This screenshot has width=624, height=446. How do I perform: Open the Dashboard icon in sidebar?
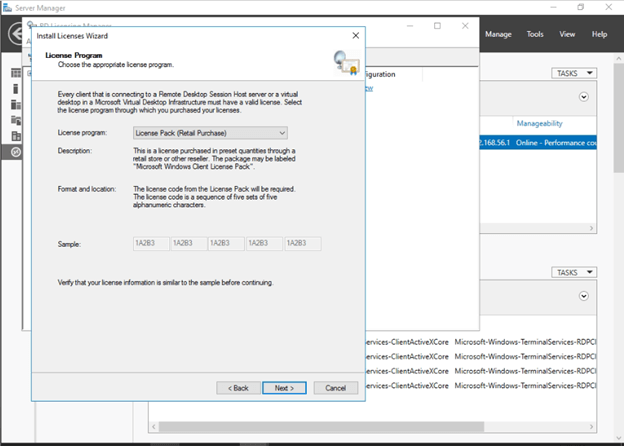(x=15, y=73)
